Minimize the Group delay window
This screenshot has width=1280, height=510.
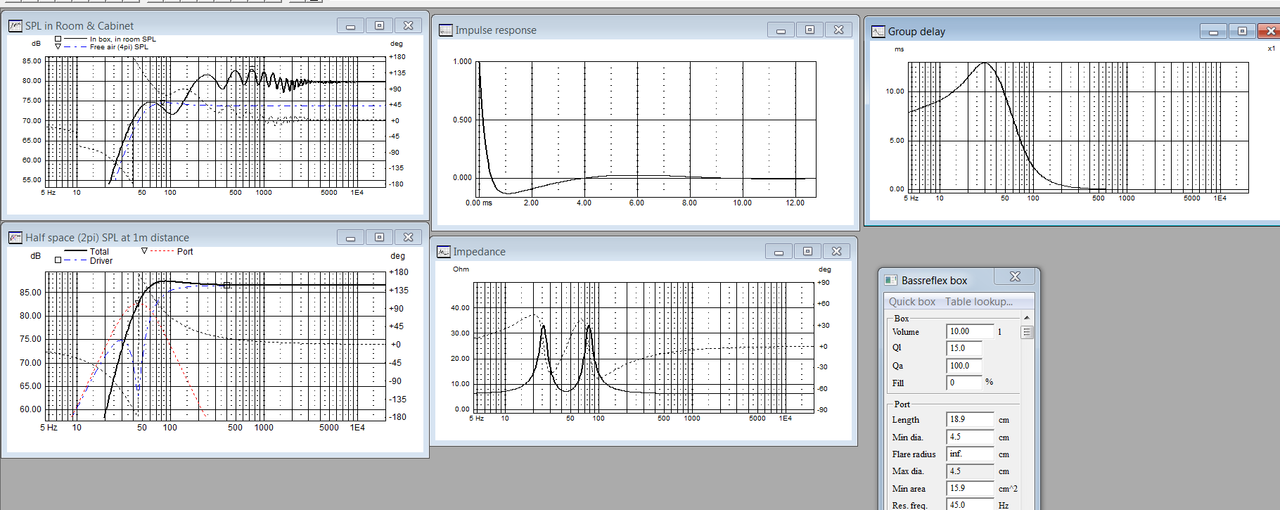tap(1213, 31)
